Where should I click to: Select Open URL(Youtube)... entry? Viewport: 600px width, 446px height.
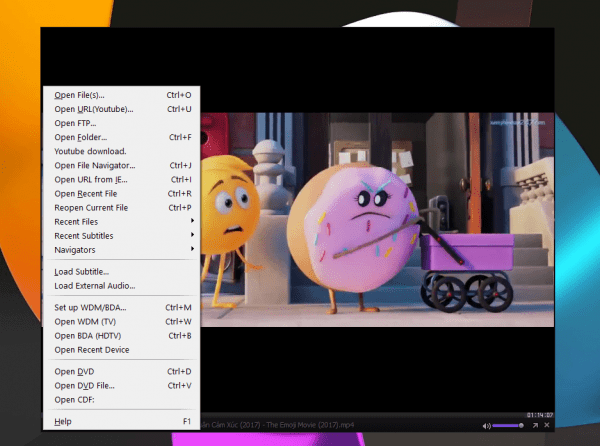pyautogui.click(x=122, y=109)
